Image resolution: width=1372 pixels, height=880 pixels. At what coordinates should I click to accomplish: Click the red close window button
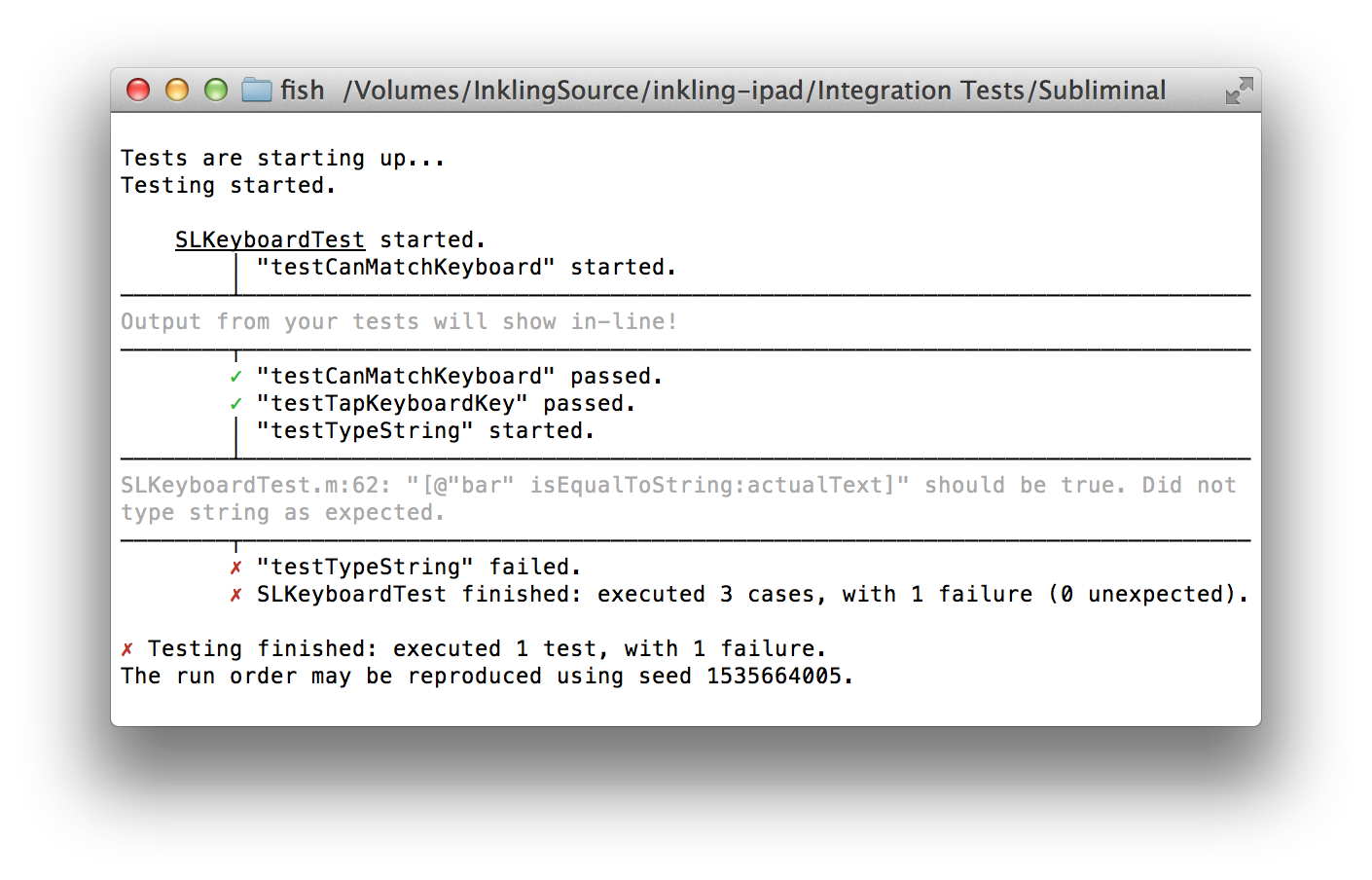click(138, 91)
